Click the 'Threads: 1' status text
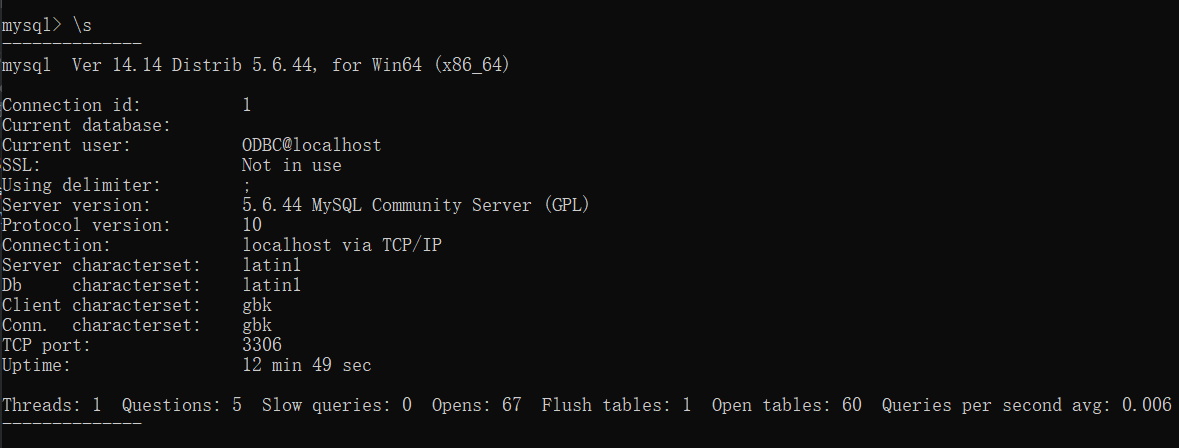 [52, 405]
